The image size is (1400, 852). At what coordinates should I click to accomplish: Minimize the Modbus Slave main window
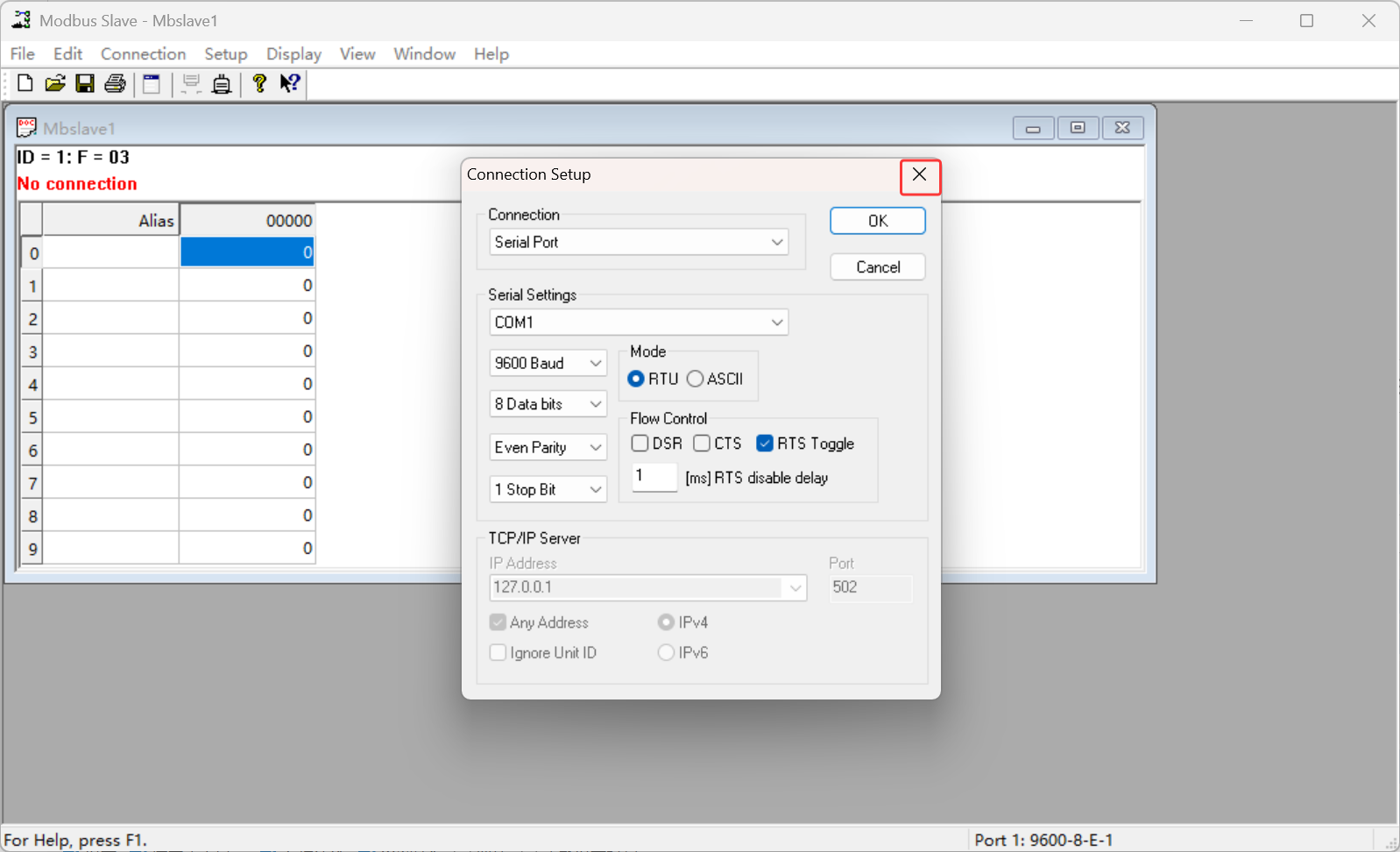point(1246,20)
